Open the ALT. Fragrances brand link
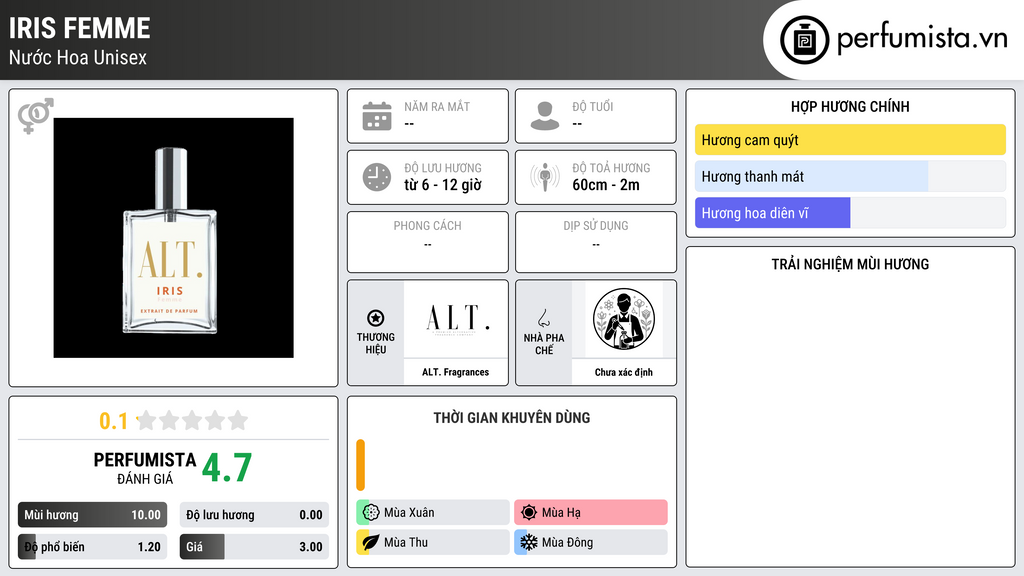Screen dimensions: 1024x576 pos(456,372)
